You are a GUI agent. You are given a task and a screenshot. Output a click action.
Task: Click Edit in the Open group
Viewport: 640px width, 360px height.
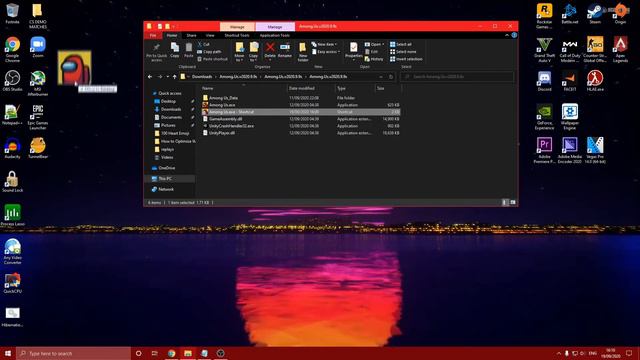pos(371,52)
